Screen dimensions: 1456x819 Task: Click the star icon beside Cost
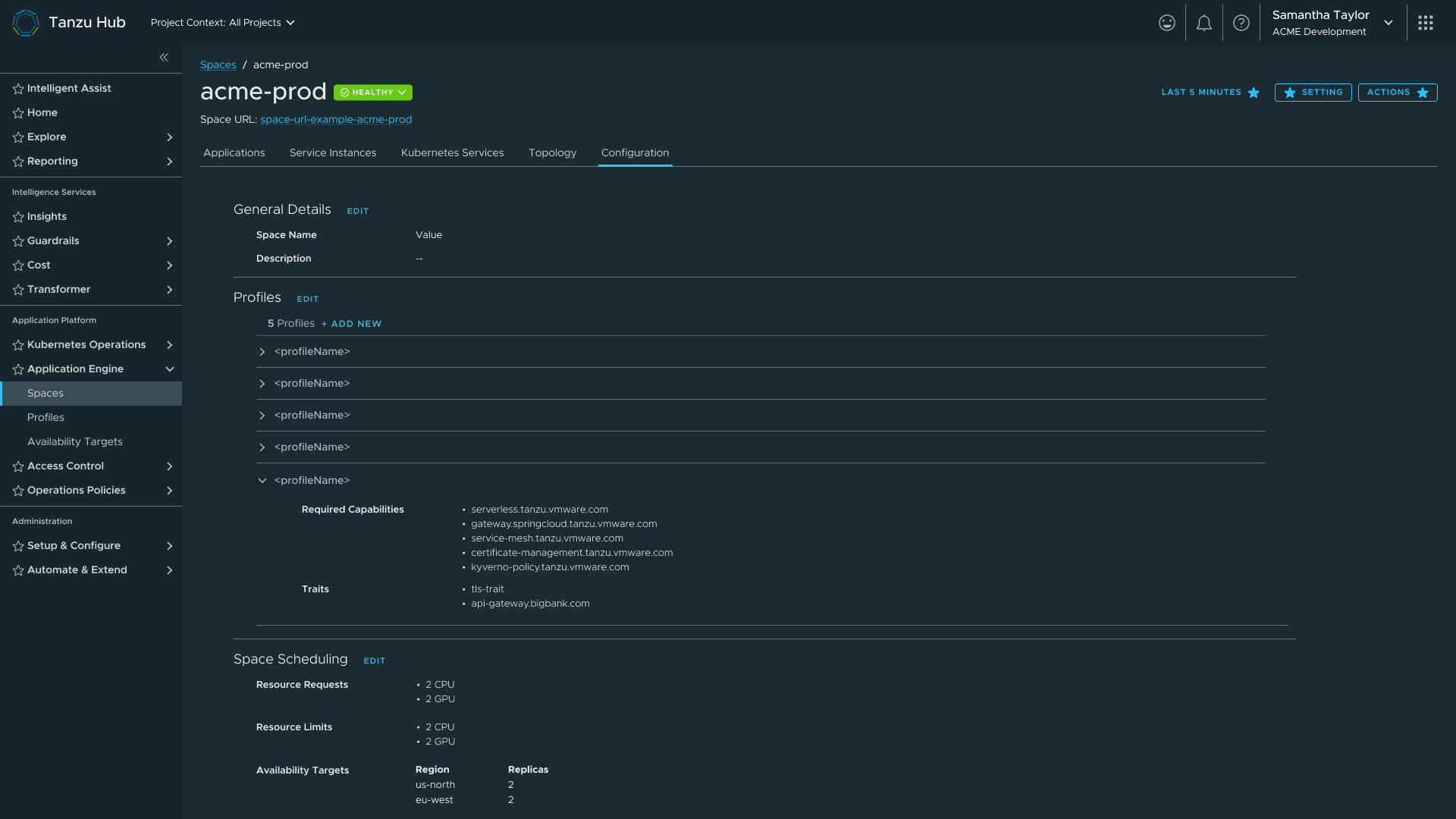coord(18,265)
